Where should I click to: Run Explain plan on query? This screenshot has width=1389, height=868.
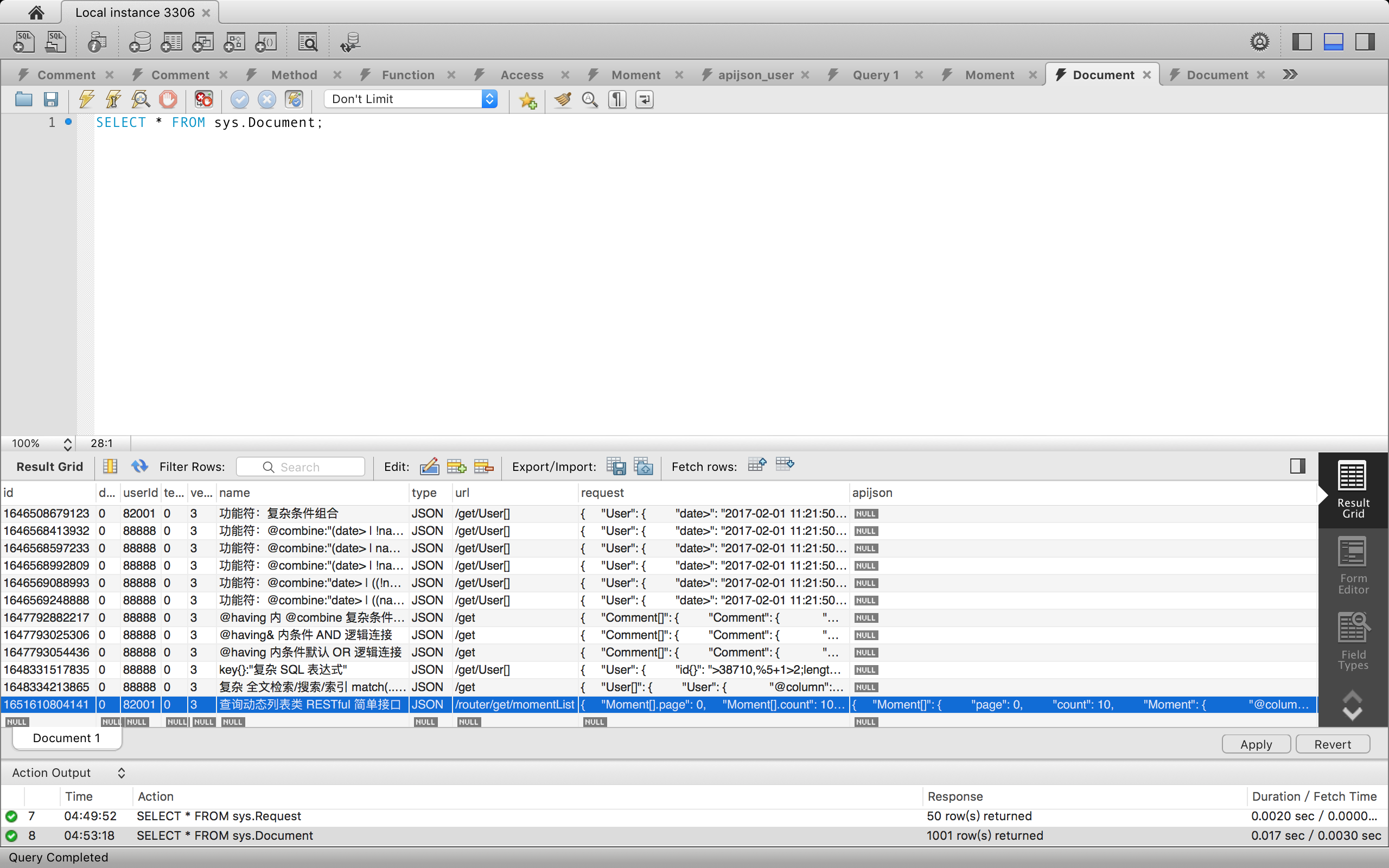click(x=141, y=99)
